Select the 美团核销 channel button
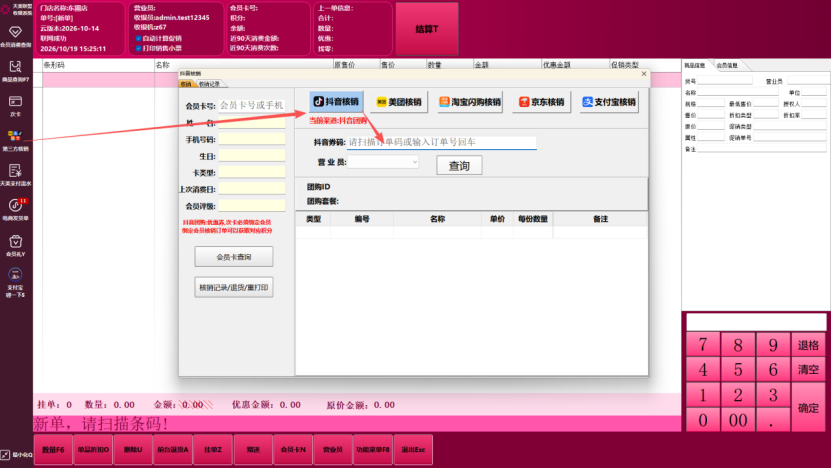The height and width of the screenshot is (468, 831). (399, 102)
